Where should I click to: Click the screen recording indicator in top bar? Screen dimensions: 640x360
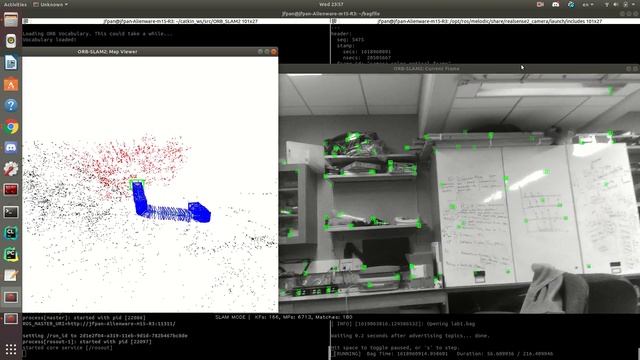point(540,4)
